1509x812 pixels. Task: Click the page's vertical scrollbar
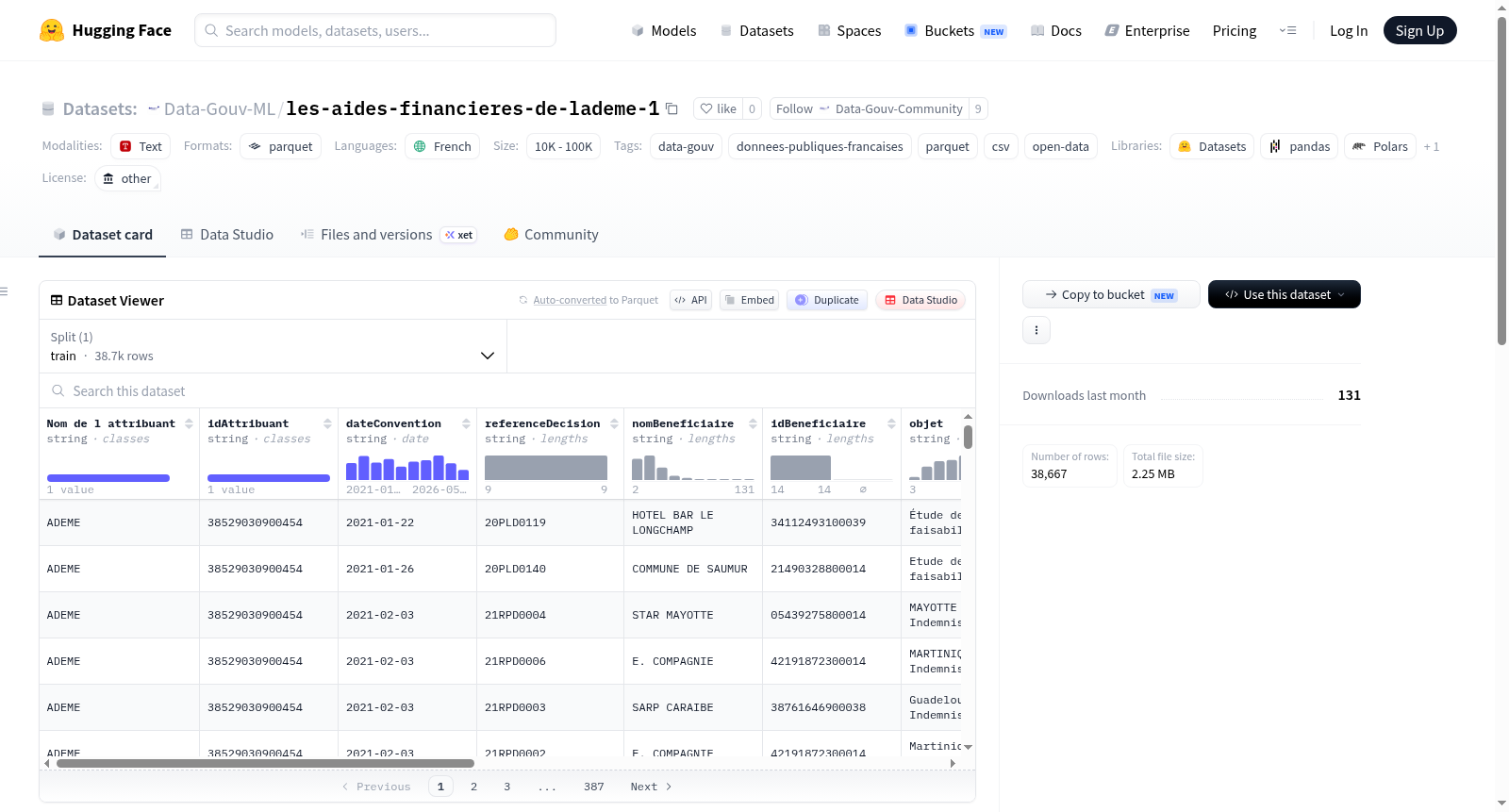point(1501,181)
